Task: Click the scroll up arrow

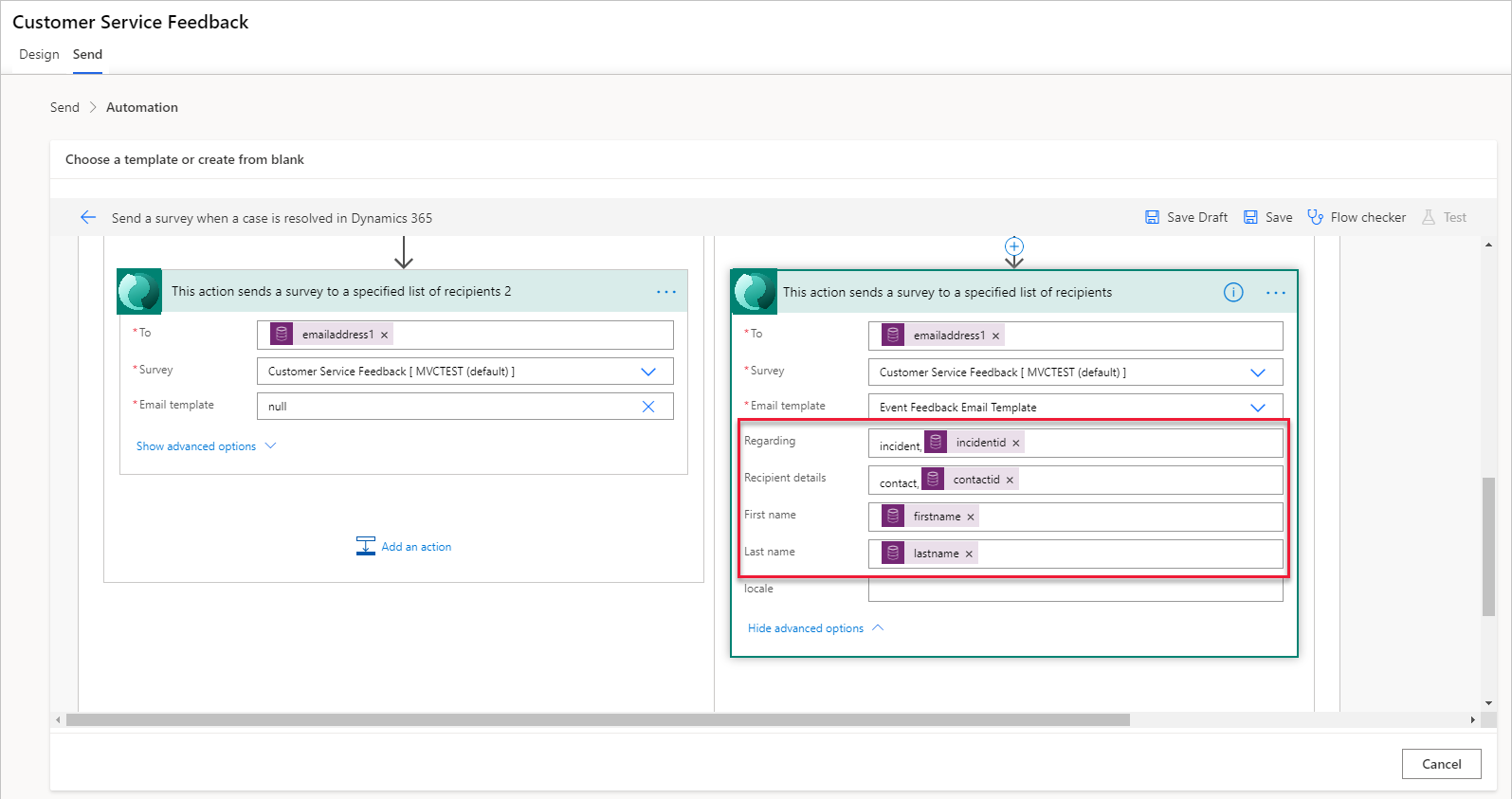Action: pos(1488,245)
